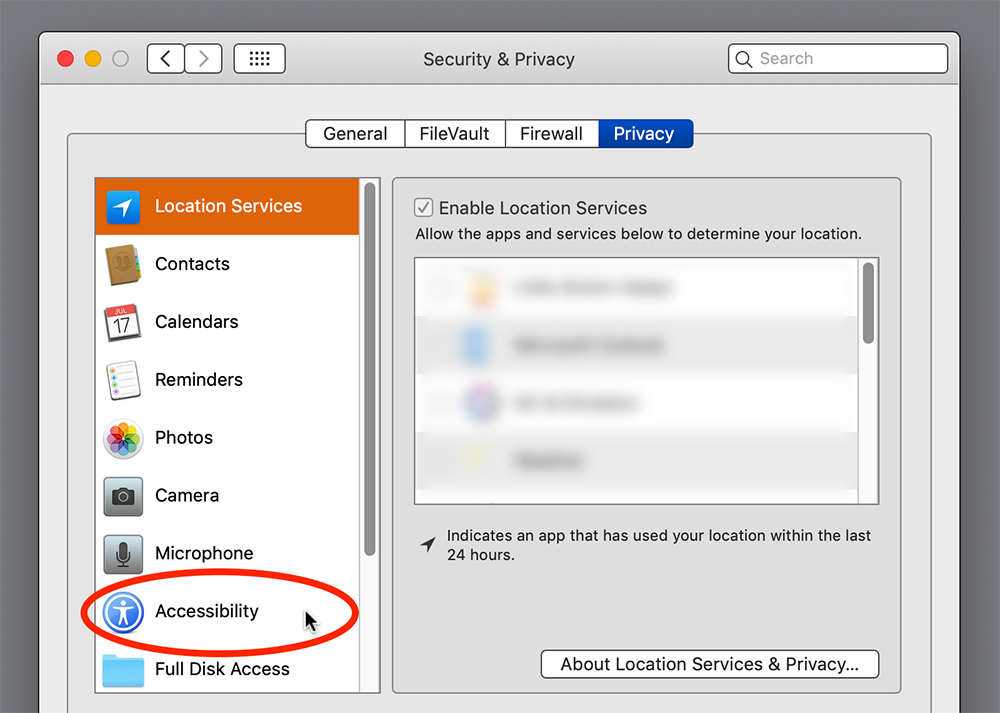1000x713 pixels.
Task: Select the Reminders list icon
Action: click(x=123, y=381)
